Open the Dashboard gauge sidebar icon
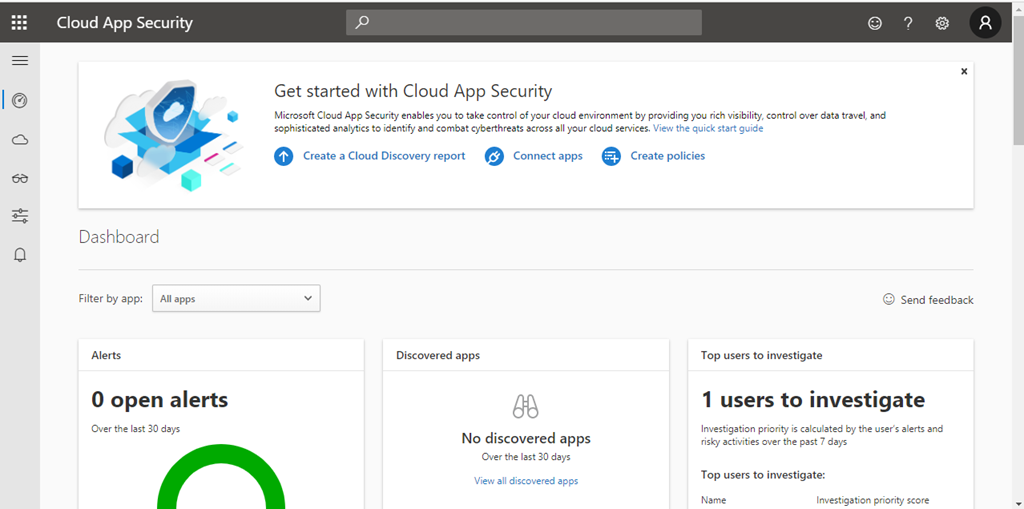Image resolution: width=1024 pixels, height=509 pixels. 19,100
